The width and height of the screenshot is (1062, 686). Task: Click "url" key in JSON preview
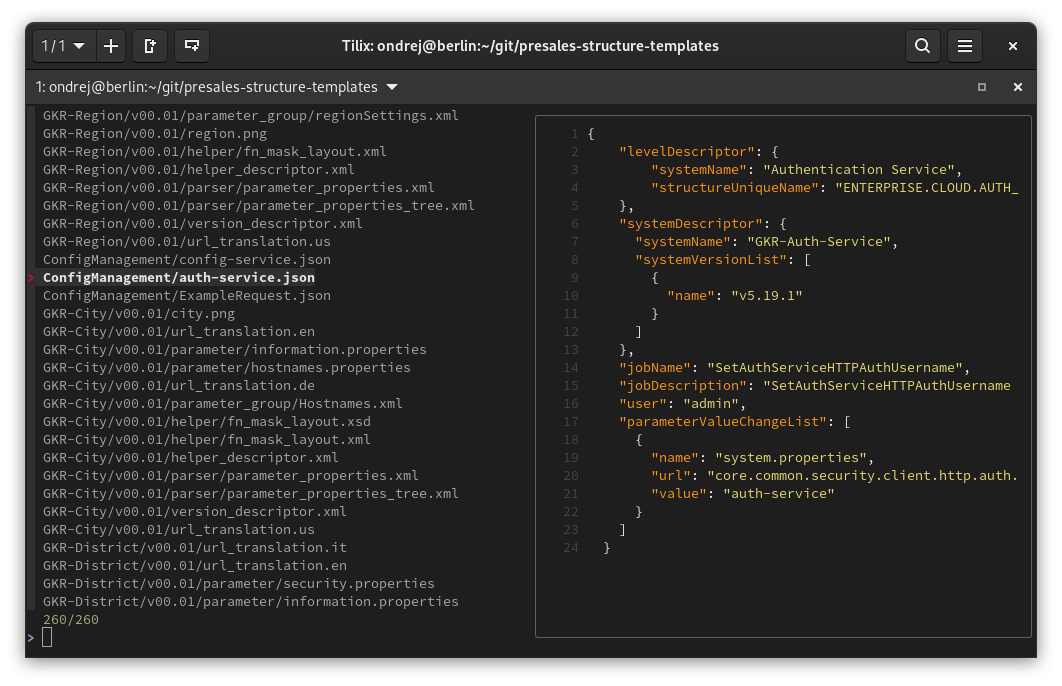point(671,475)
